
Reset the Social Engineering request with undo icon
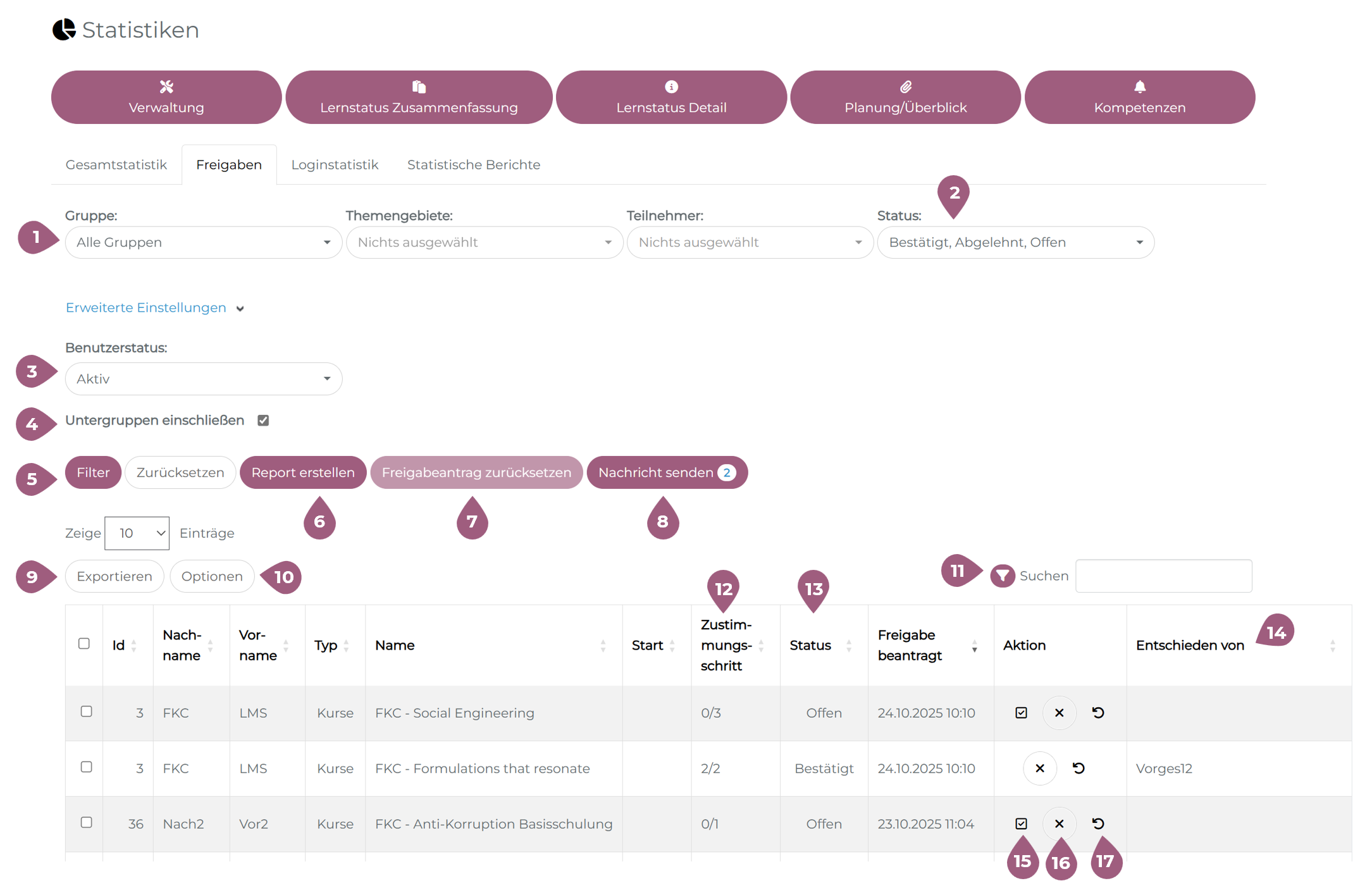click(1098, 713)
